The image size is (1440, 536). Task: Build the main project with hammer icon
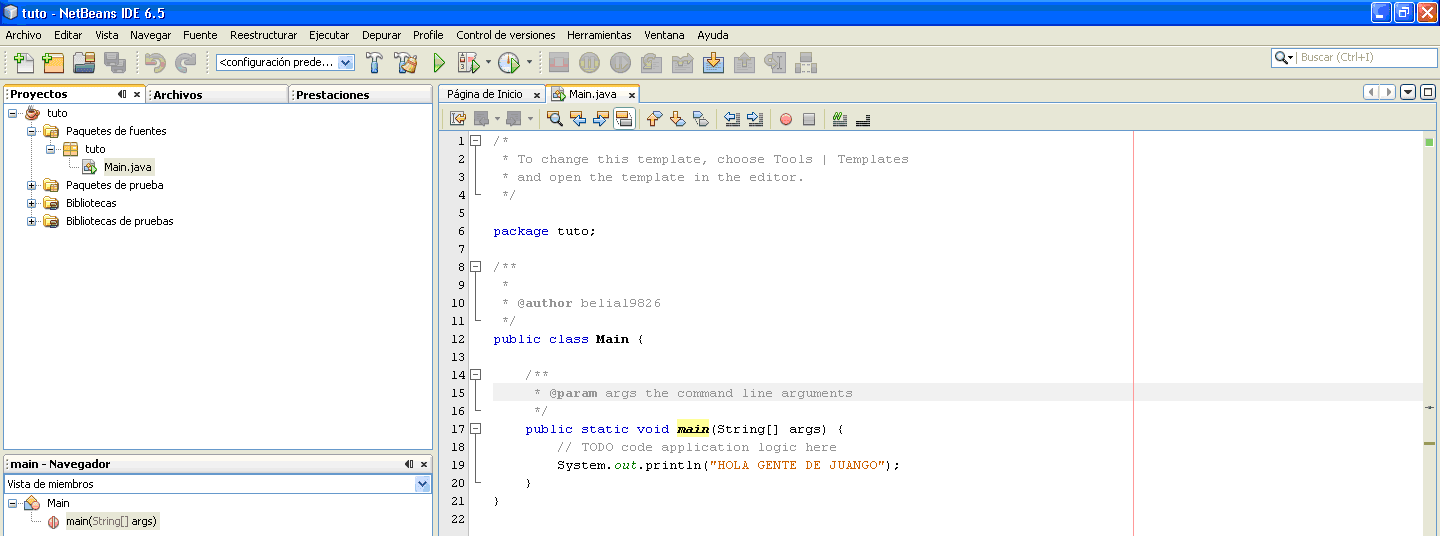[375, 62]
